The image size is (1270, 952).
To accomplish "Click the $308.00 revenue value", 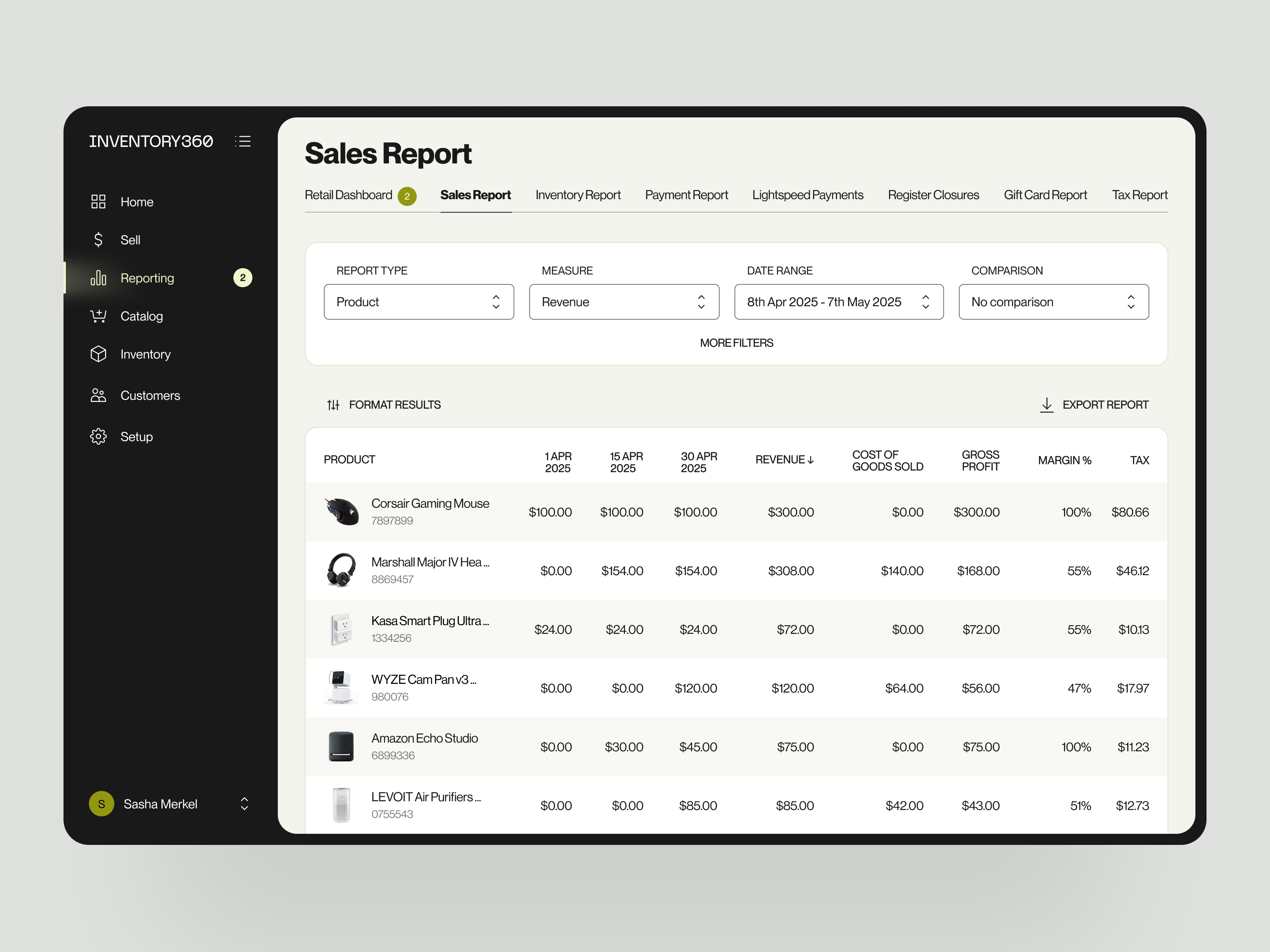I will point(791,571).
